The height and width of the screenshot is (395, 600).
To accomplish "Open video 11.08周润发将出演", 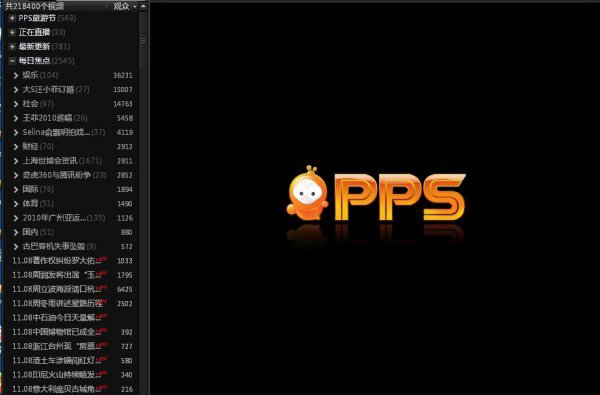I will pyautogui.click(x=56, y=275).
